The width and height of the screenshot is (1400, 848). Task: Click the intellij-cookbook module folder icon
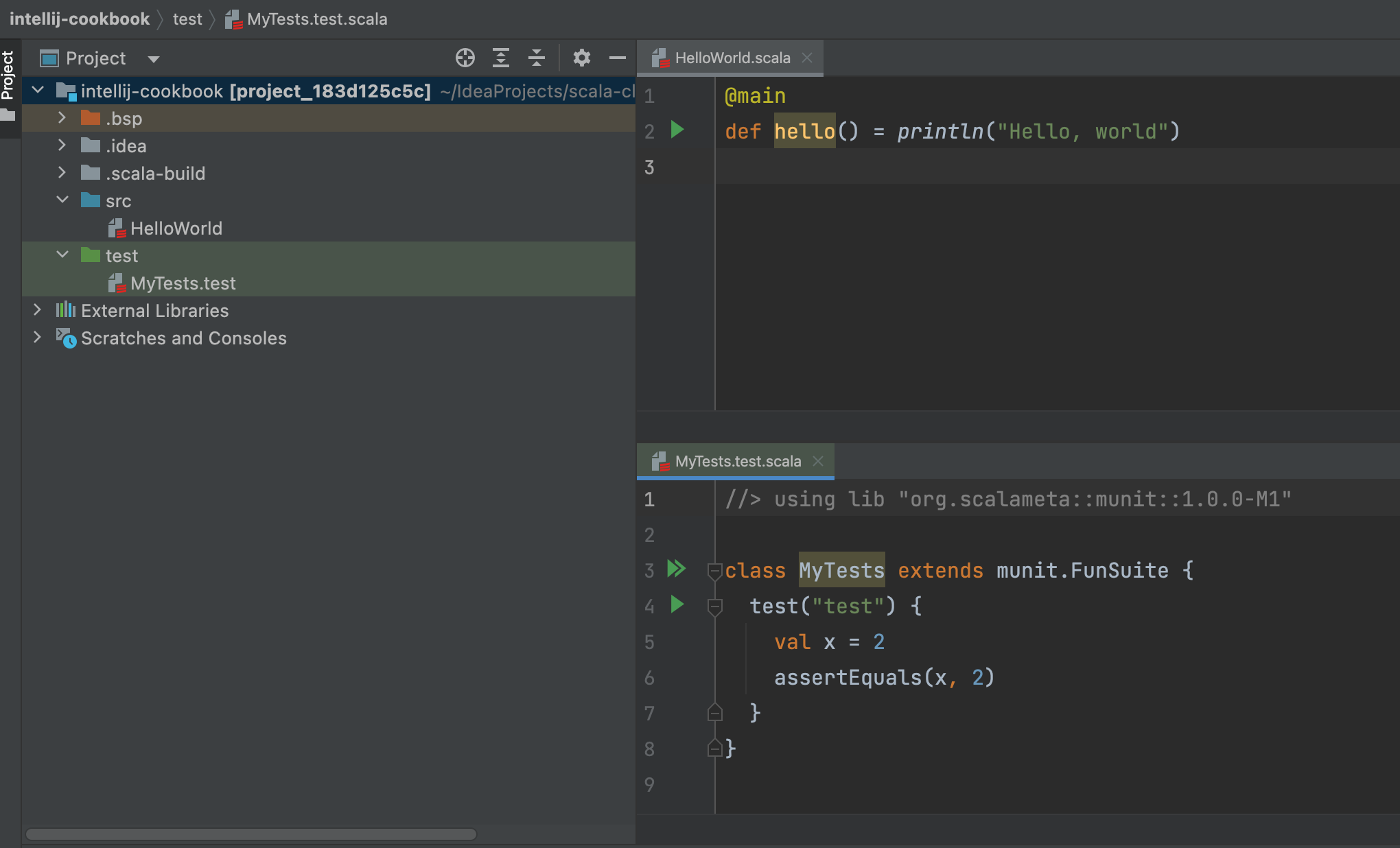tap(66, 91)
